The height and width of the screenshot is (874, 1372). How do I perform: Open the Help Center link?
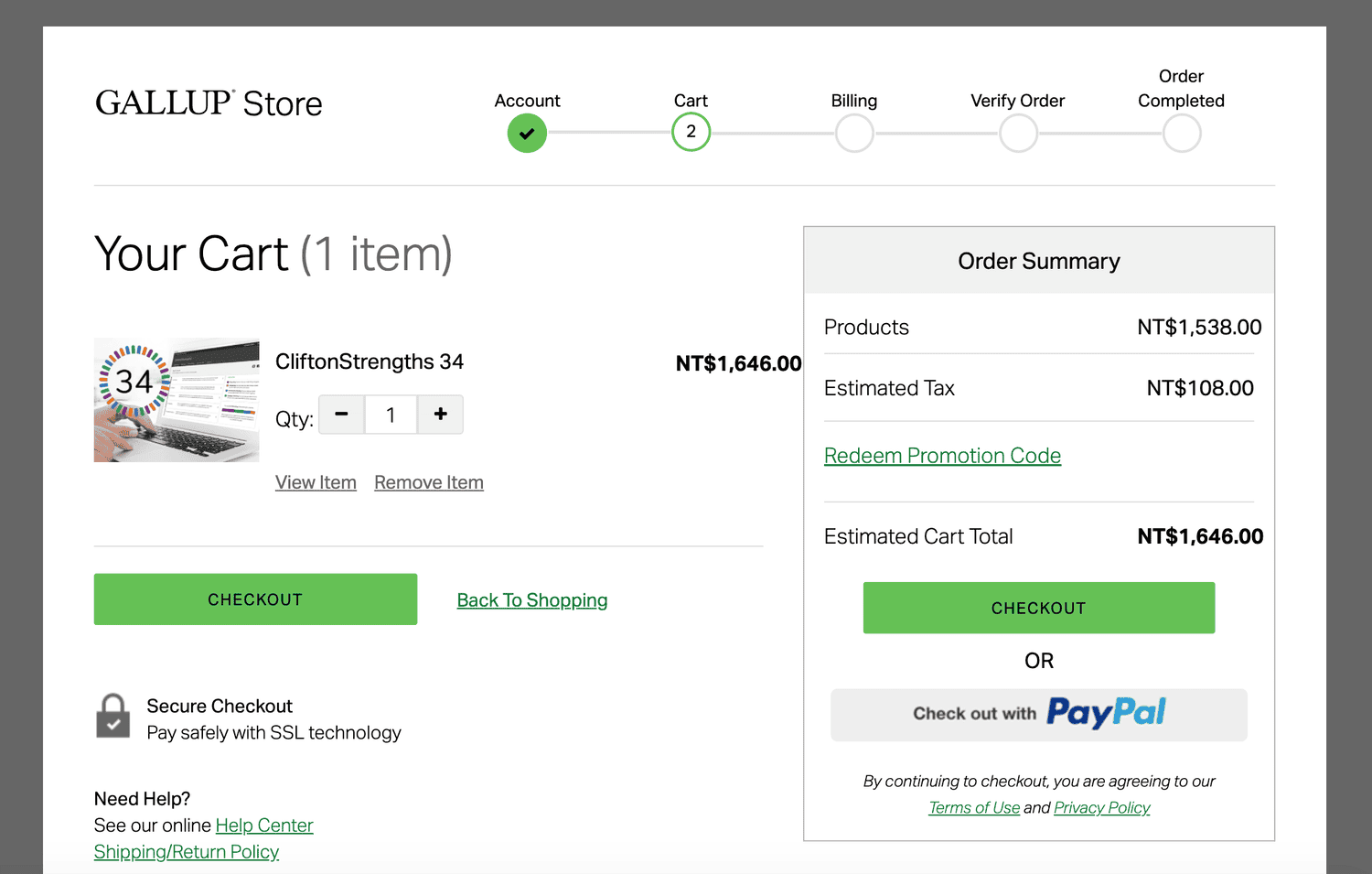click(264, 825)
